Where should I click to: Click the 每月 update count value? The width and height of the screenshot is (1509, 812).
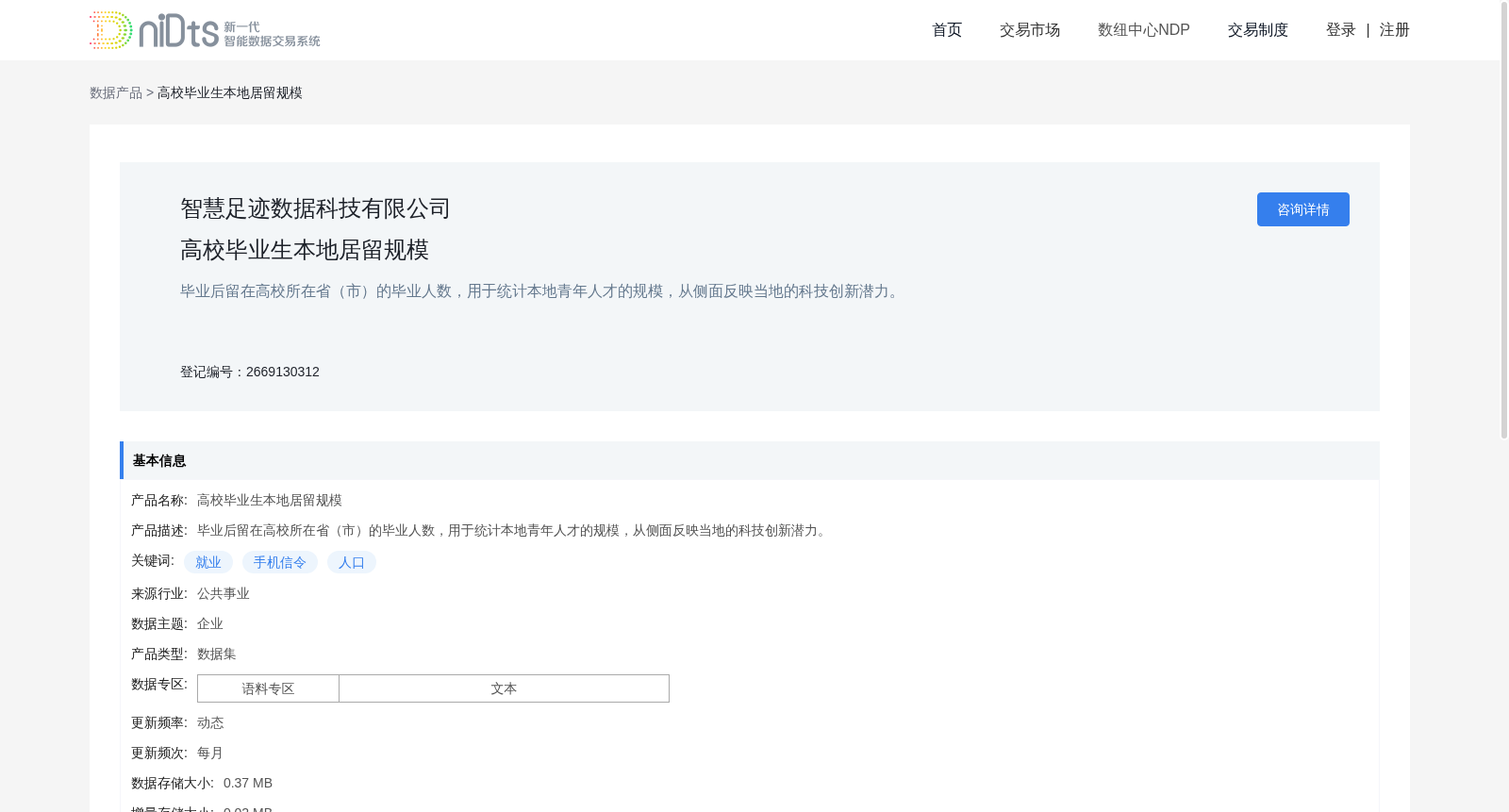(210, 753)
